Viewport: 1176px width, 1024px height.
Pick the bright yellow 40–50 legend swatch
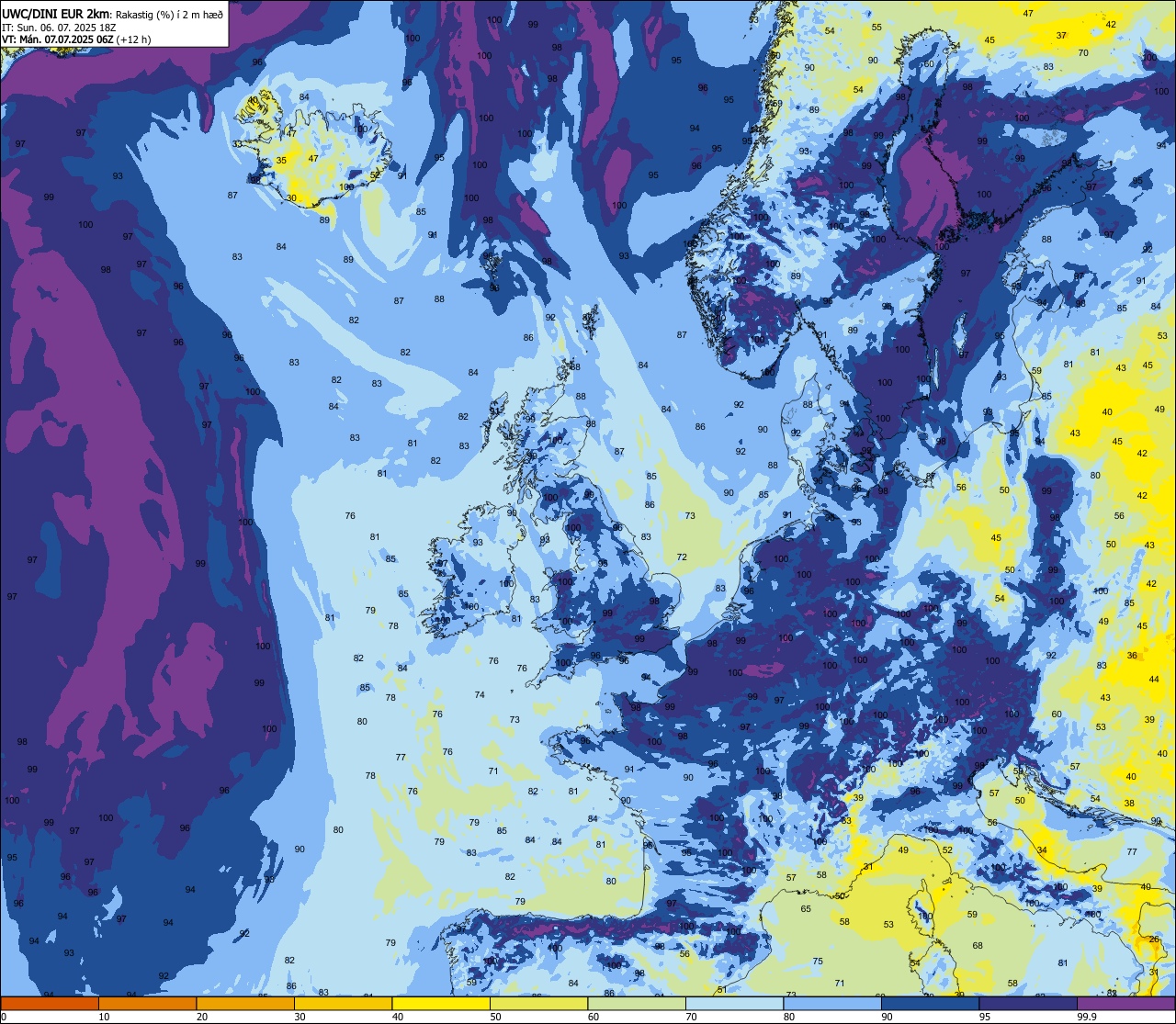coord(441,1003)
